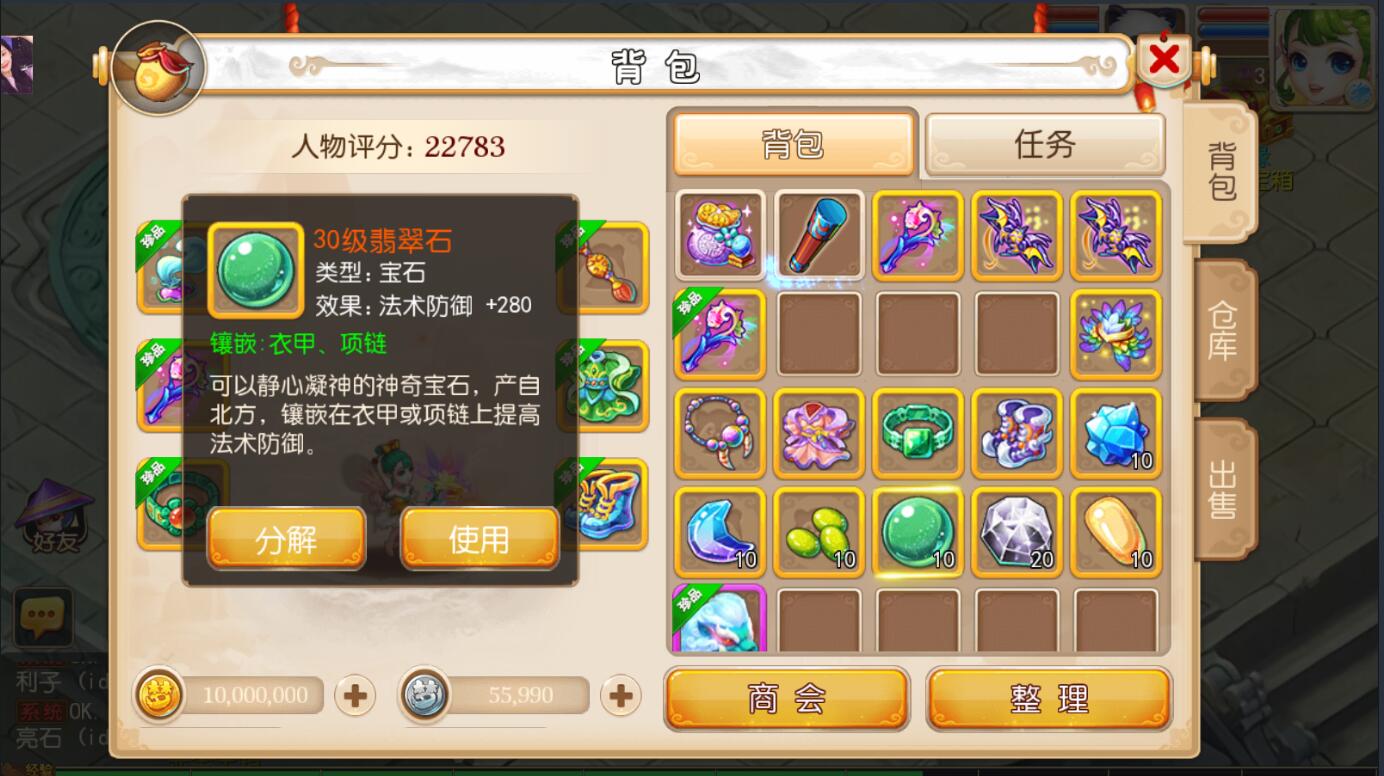Add more silver with plus button

click(x=620, y=695)
